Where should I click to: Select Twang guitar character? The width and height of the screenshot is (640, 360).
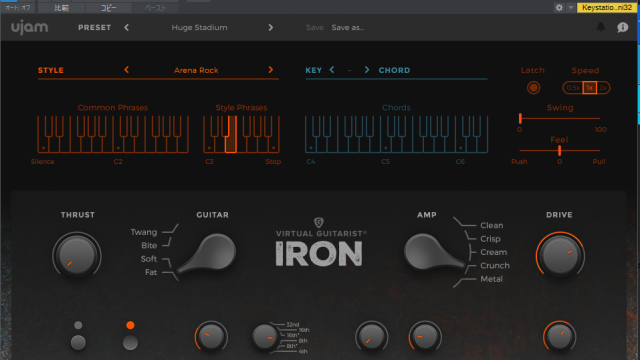coord(144,232)
